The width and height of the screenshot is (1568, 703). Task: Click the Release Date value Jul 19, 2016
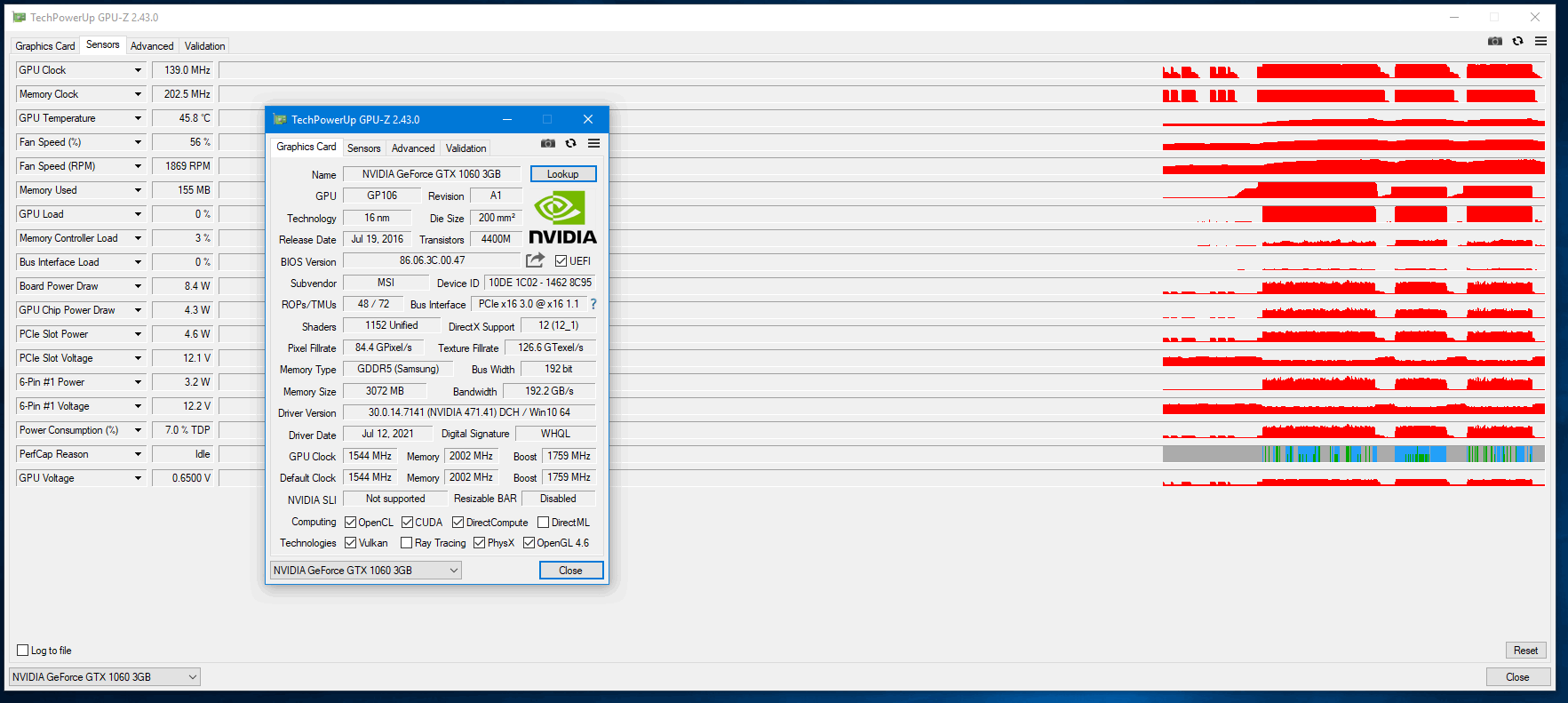[378, 239]
